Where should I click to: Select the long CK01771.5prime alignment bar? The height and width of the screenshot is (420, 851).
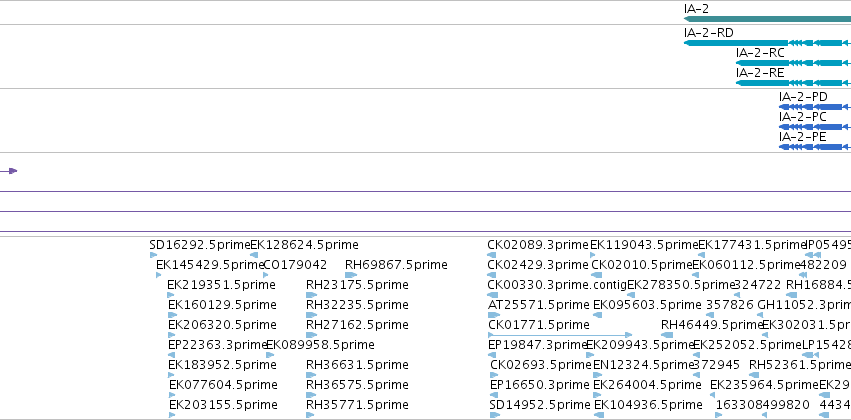click(x=560, y=335)
